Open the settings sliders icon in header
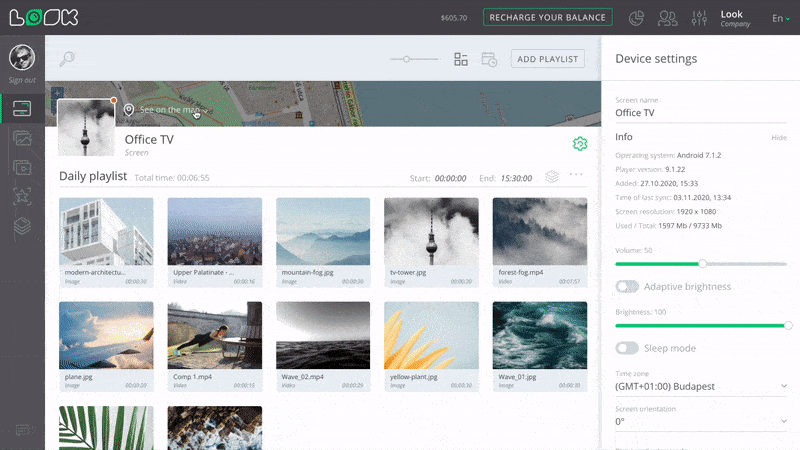Viewport: 800px width, 450px height. pos(699,18)
